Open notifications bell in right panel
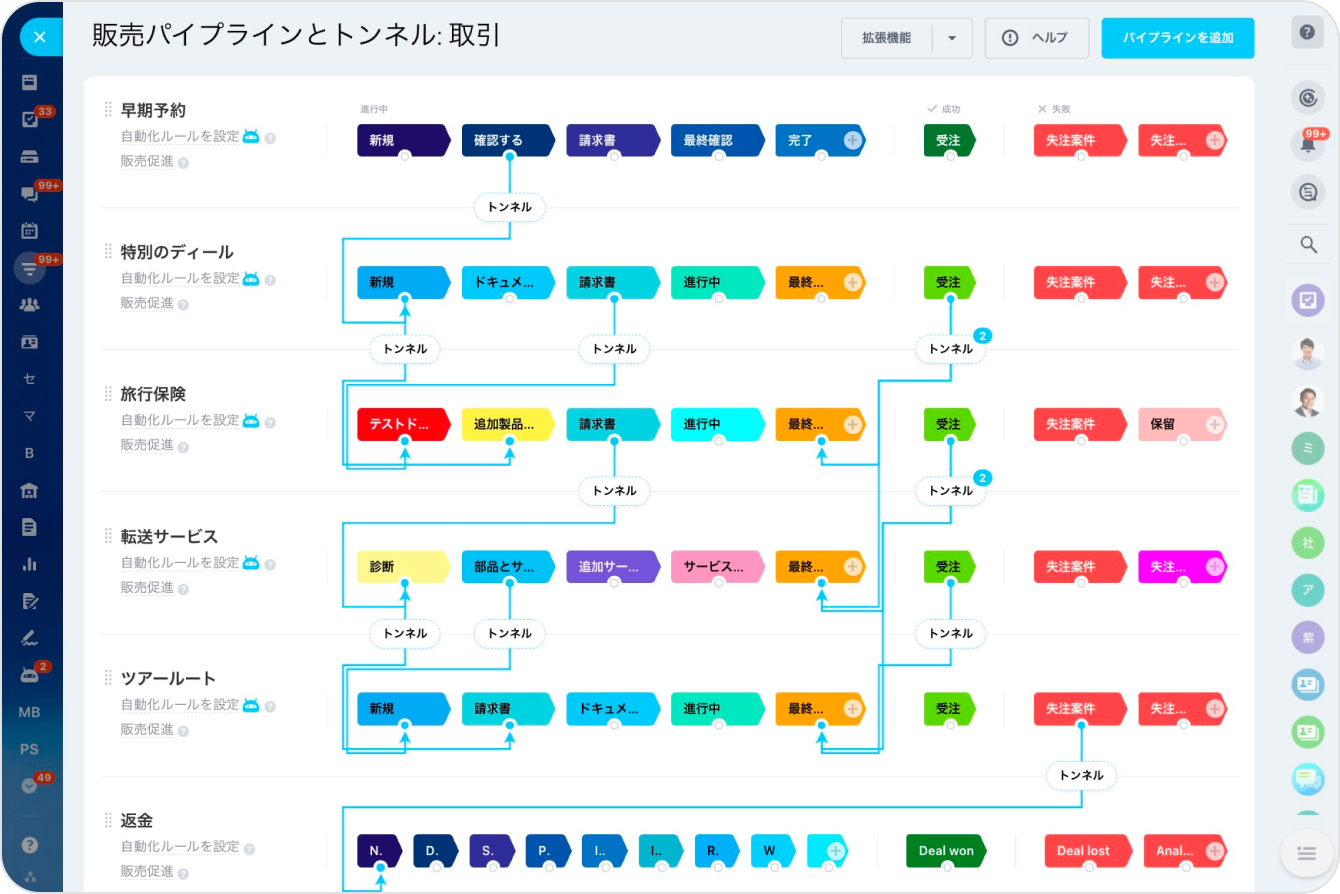 pos(1307,144)
